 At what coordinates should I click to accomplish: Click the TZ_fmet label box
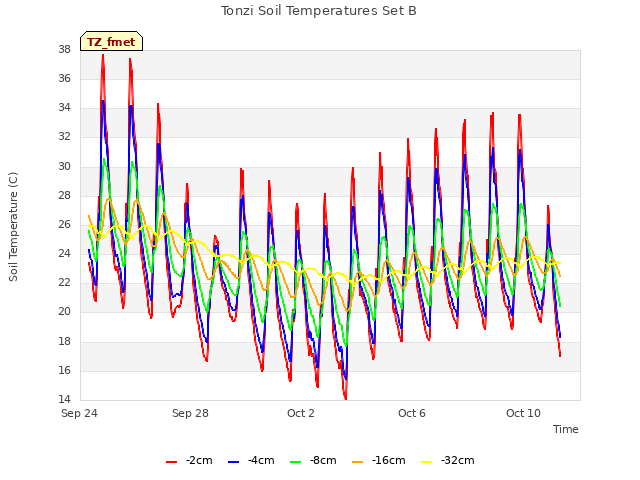click(111, 41)
